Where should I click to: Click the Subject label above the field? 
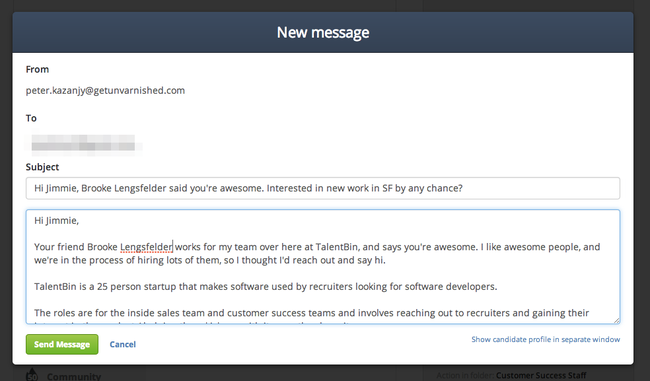click(42, 167)
